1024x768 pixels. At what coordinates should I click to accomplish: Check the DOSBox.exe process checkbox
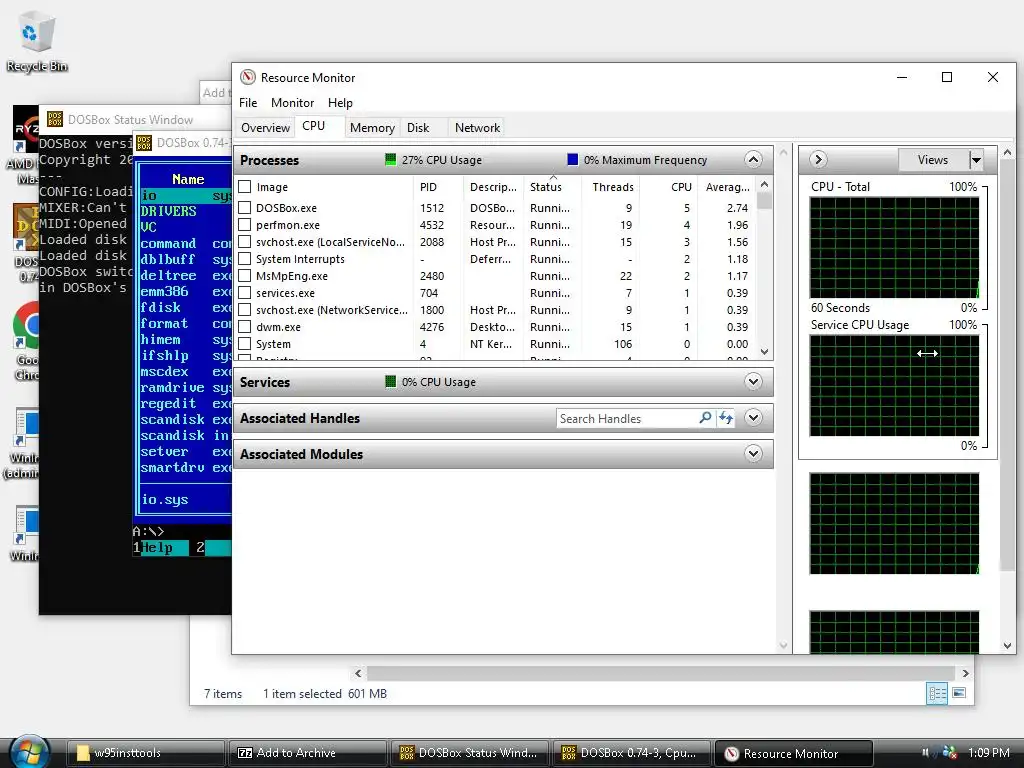click(245, 208)
